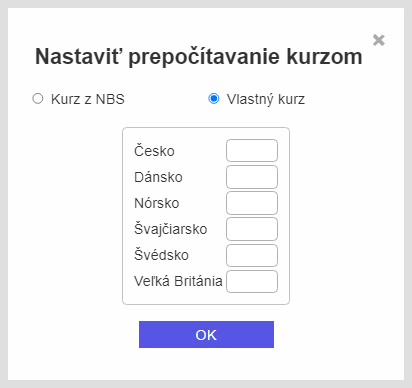This screenshot has height=388, width=412.
Task: Focus the Švajčiarsko rate input field
Action: 252,229
